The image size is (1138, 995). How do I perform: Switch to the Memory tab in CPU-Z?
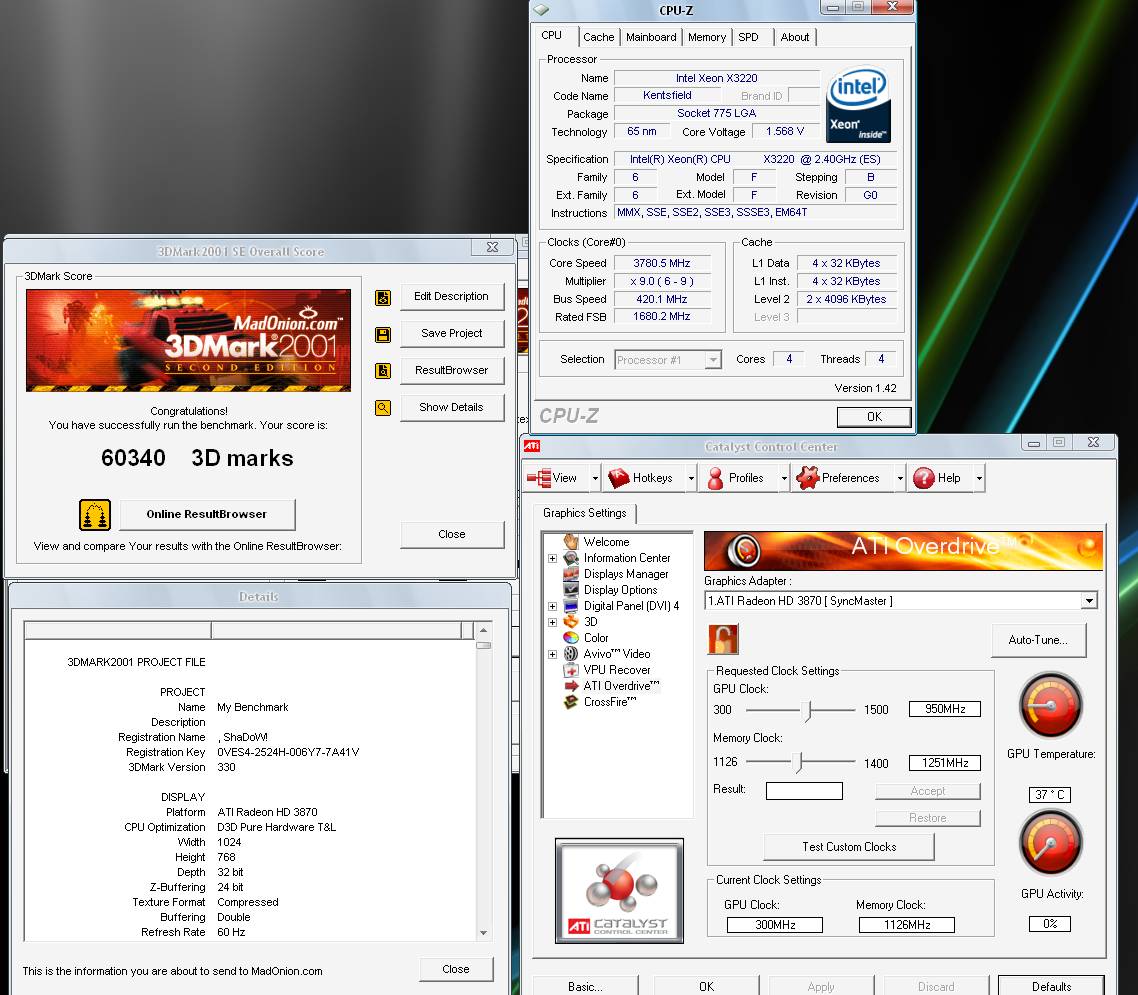[707, 37]
